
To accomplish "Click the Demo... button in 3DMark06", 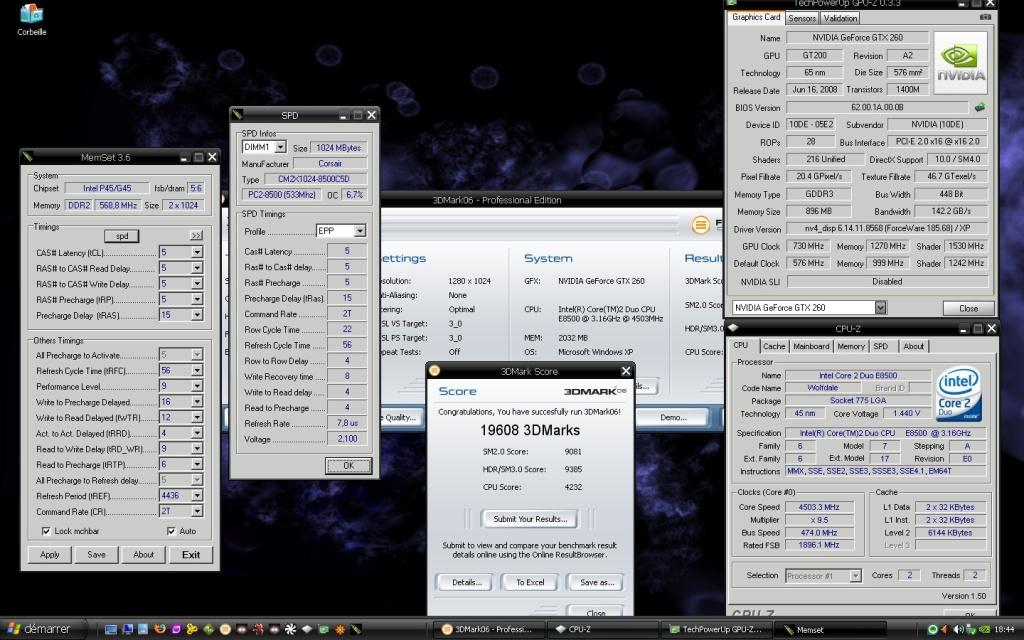I will (673, 417).
